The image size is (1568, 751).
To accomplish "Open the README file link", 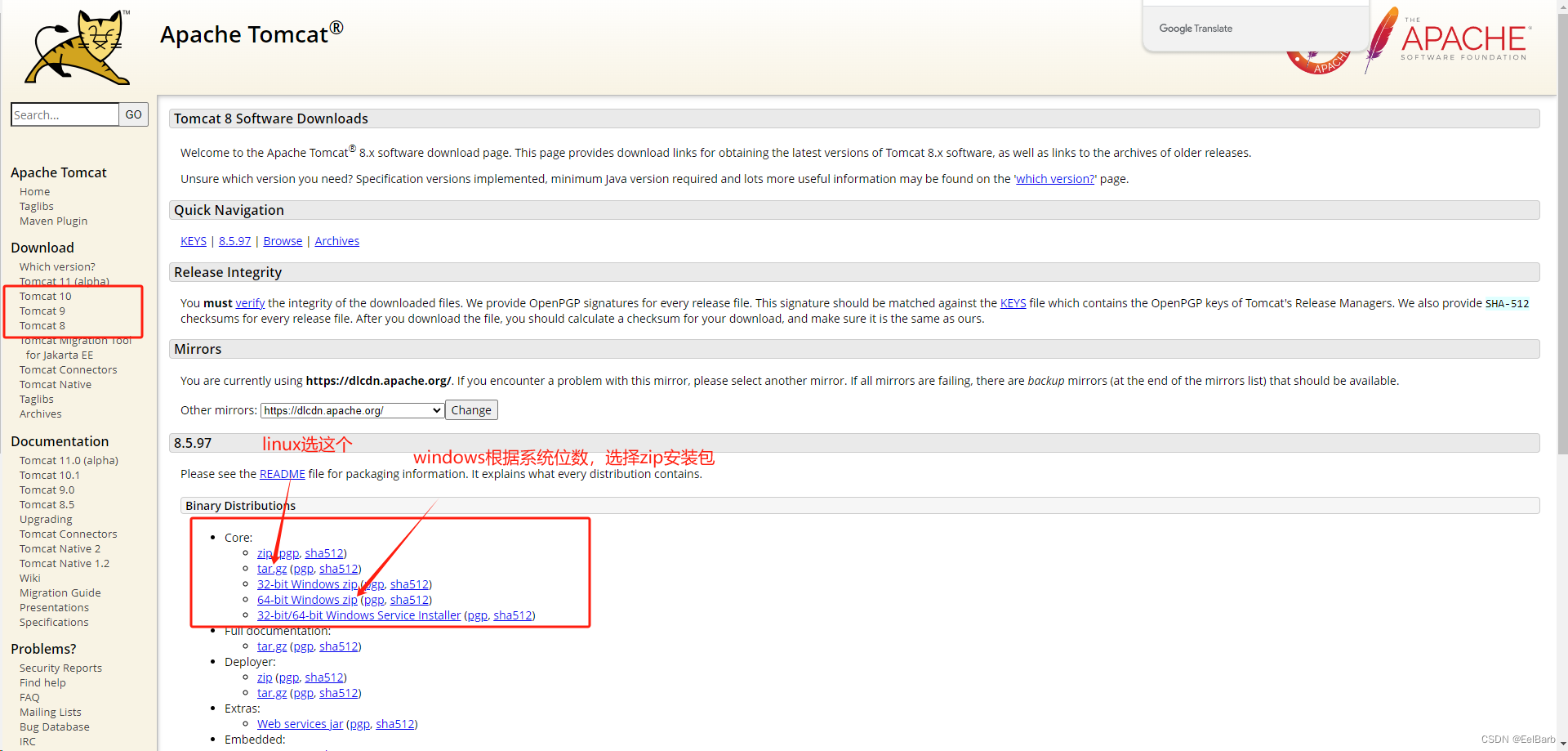I will click(283, 474).
